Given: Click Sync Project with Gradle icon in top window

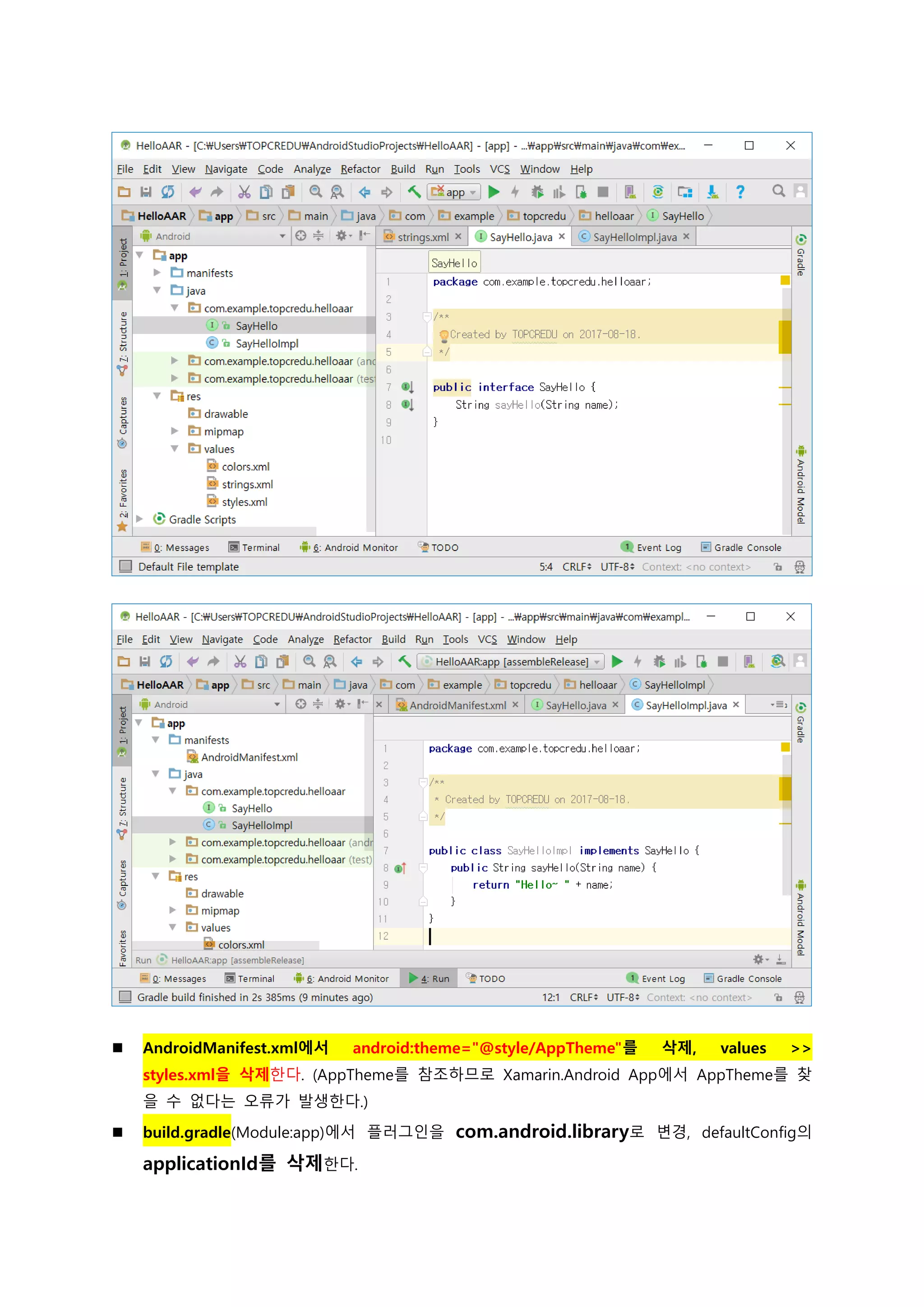Looking at the screenshot, I should coord(658,192).
